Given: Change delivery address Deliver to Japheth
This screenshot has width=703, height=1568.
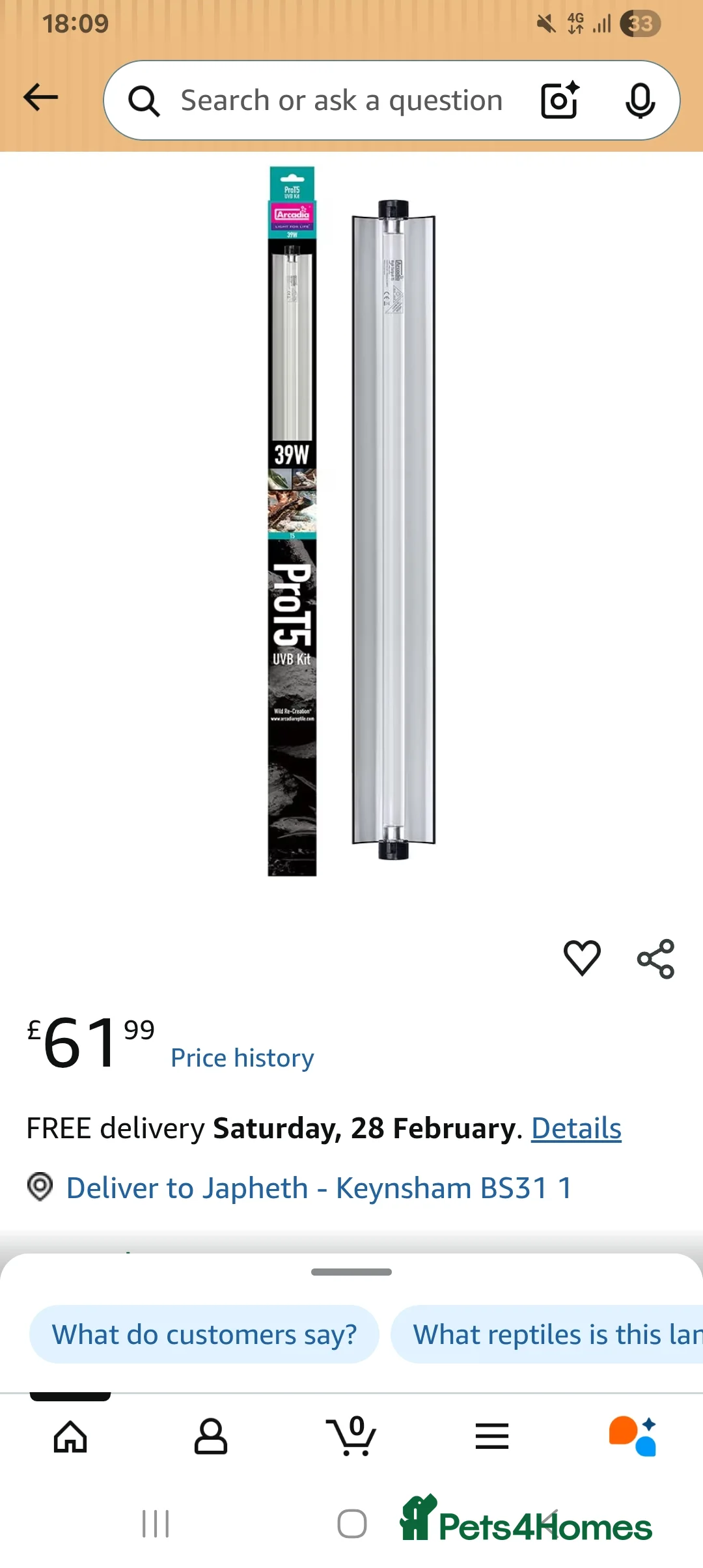Looking at the screenshot, I should point(319,1188).
